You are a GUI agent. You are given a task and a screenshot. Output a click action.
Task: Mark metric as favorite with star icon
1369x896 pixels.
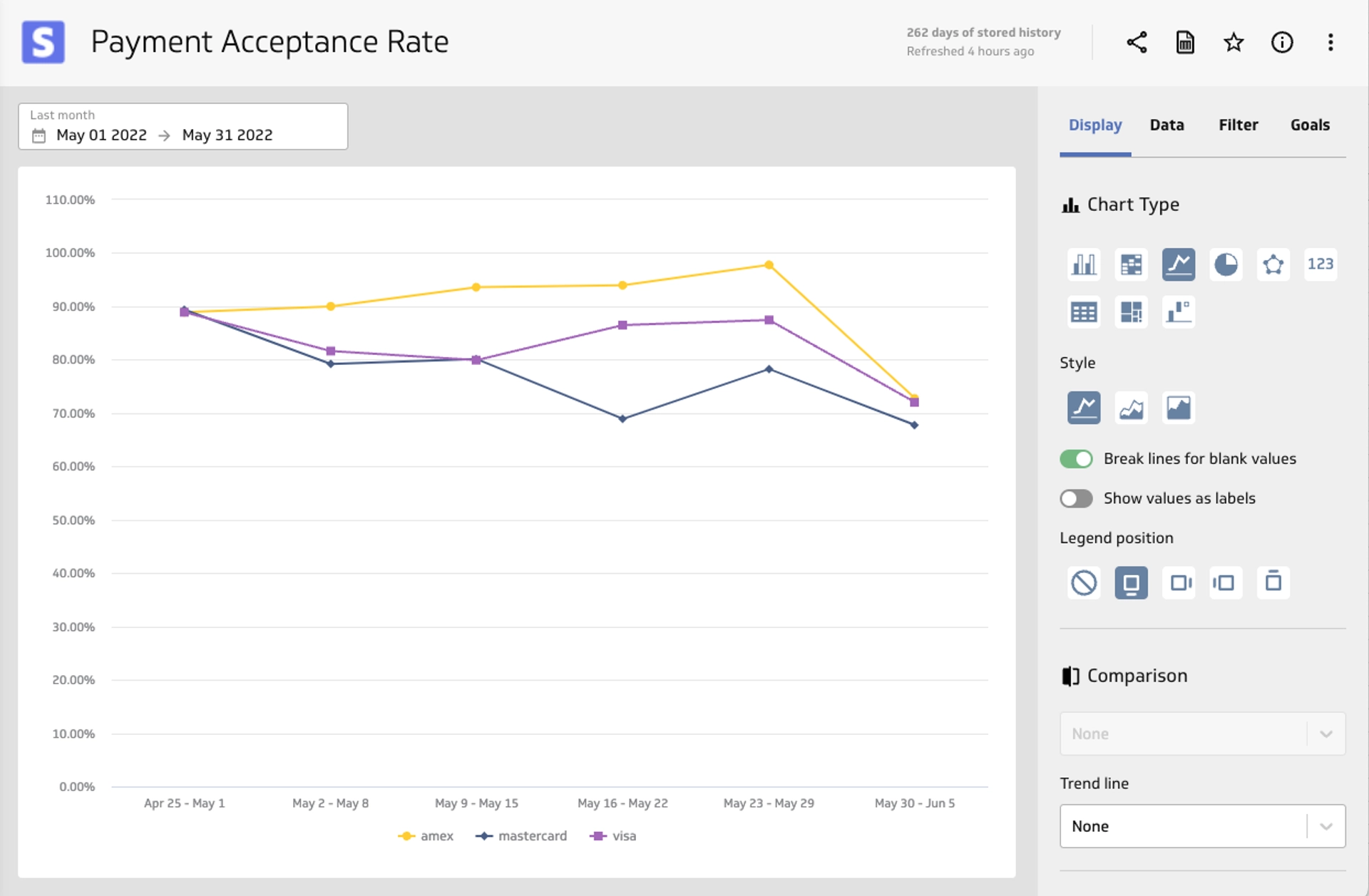pos(1234,42)
